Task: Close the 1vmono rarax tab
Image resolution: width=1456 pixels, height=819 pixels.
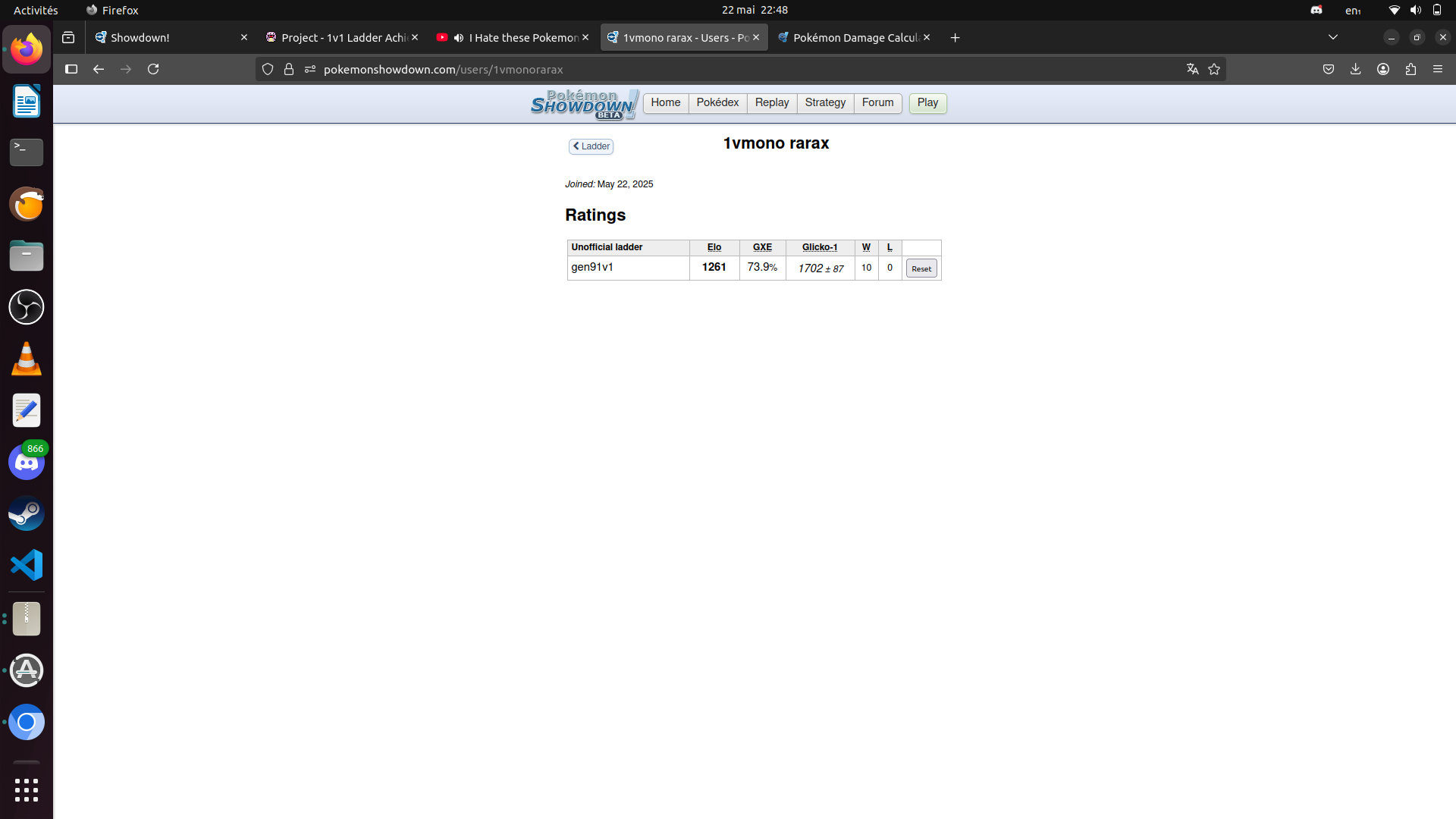Action: pos(756,37)
